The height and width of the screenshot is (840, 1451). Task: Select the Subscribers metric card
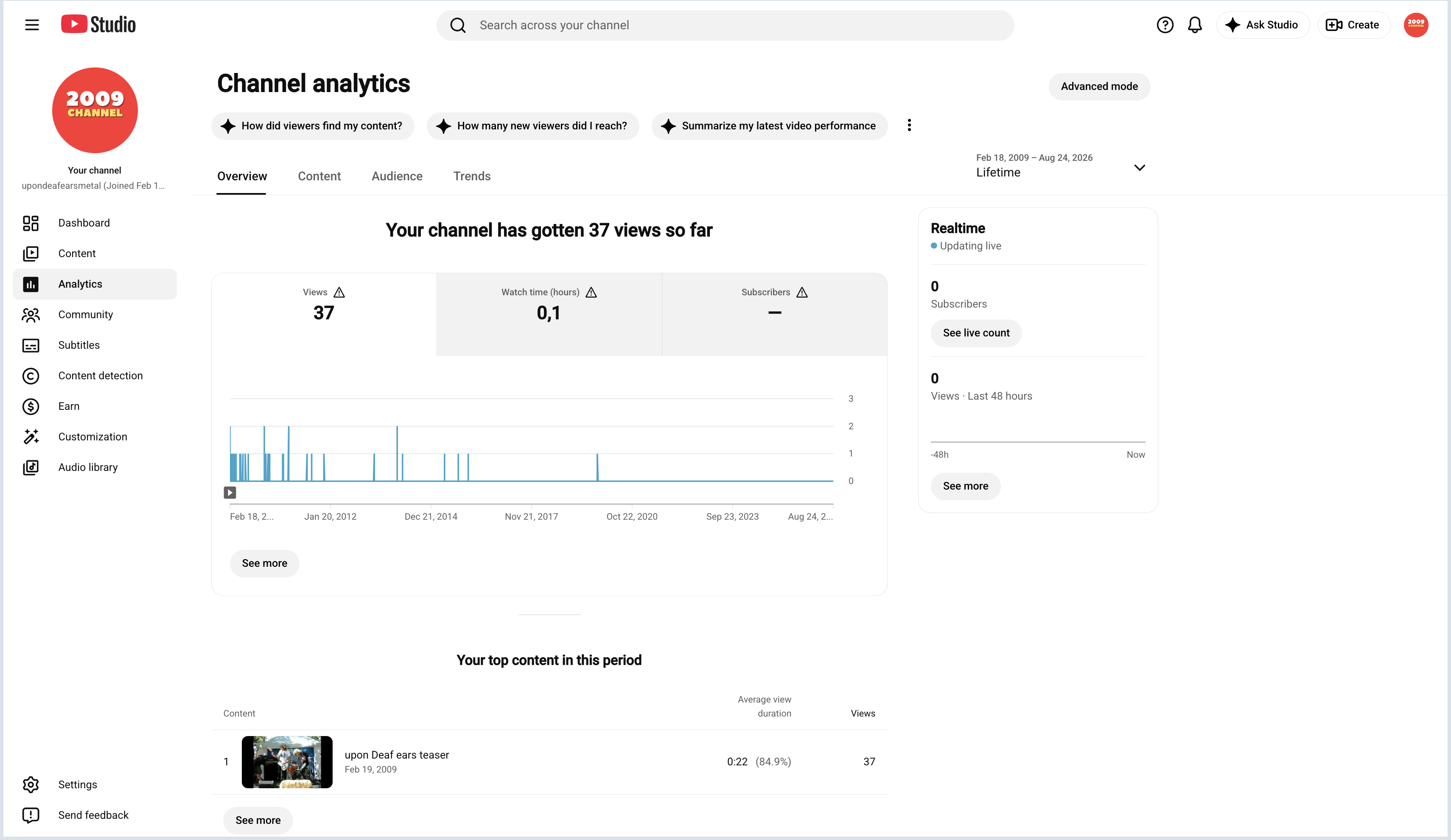pyautogui.click(x=774, y=314)
